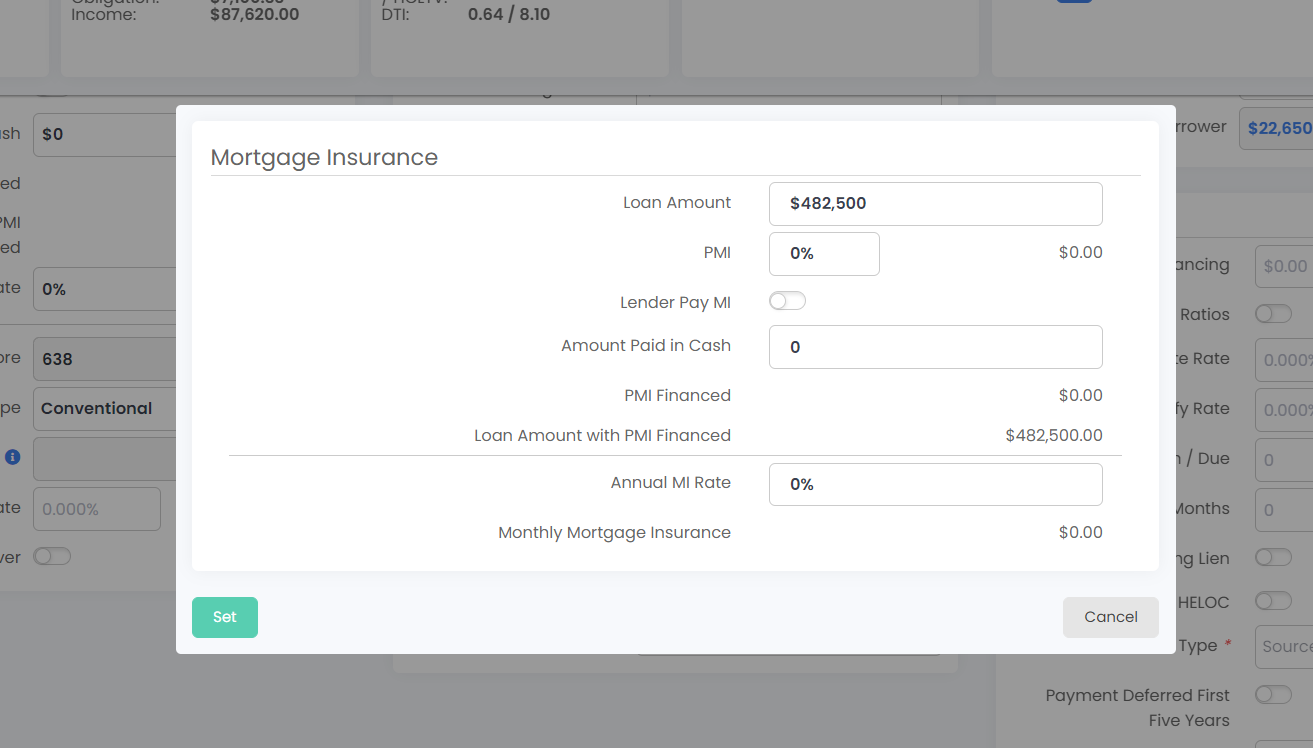
Task: Toggle the background switch below the left 0.000% field
Action: click(52, 556)
